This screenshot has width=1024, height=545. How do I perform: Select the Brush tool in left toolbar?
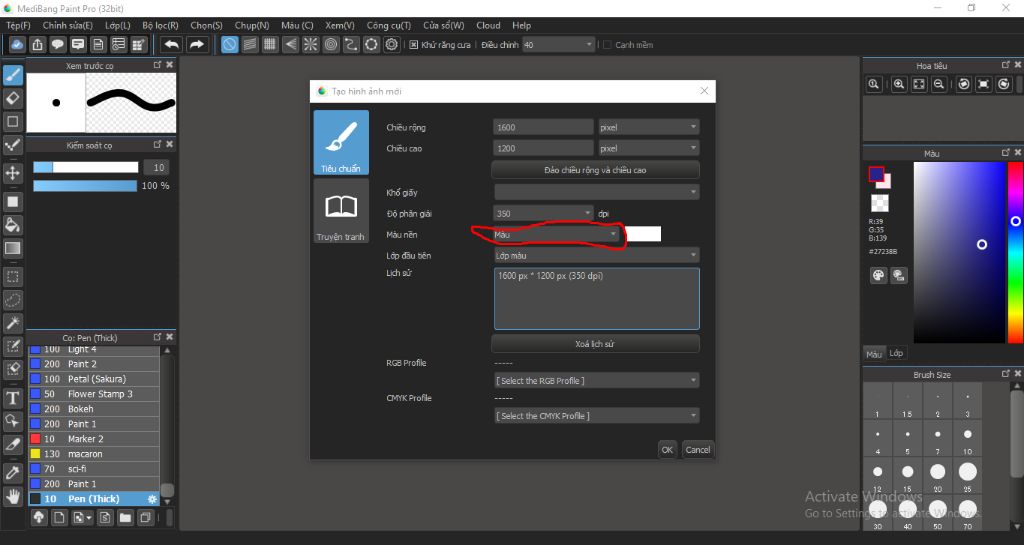pyautogui.click(x=12, y=75)
